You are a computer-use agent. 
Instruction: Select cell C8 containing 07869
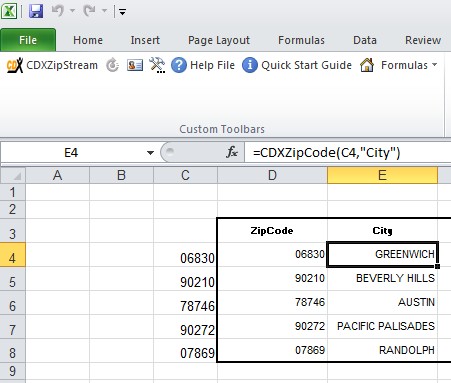pos(185,351)
